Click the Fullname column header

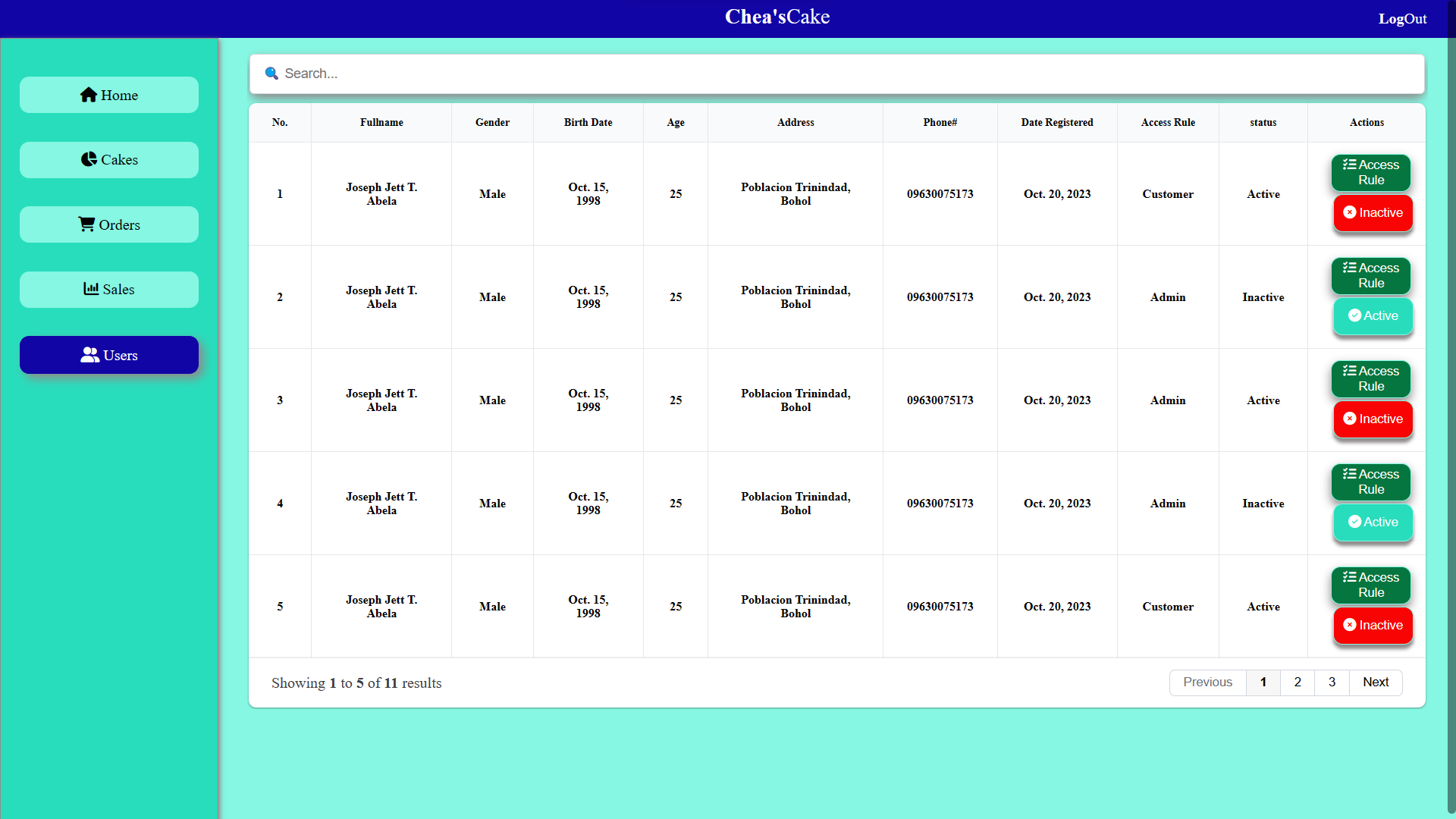(381, 122)
